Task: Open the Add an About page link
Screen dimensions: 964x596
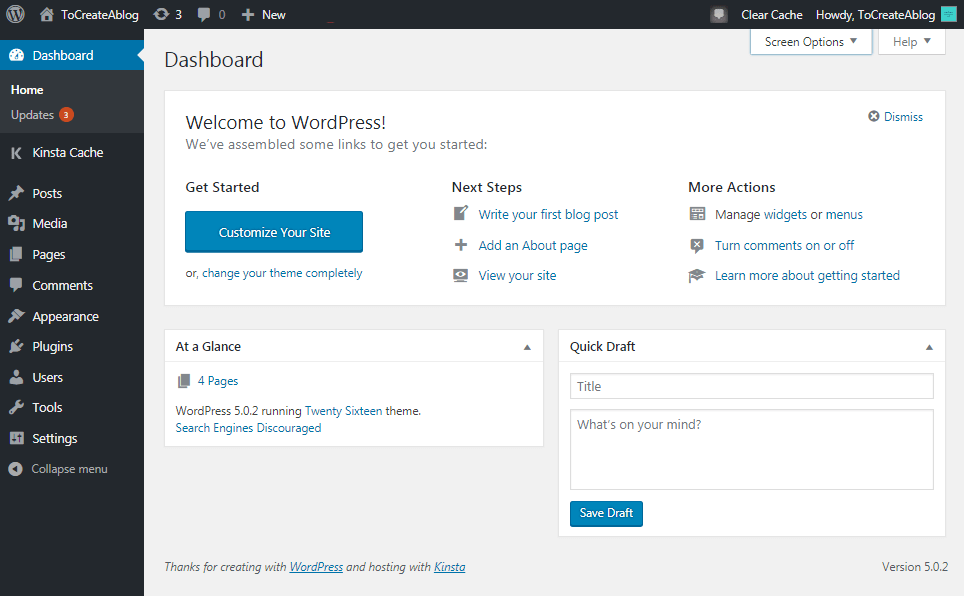Action: click(x=533, y=246)
